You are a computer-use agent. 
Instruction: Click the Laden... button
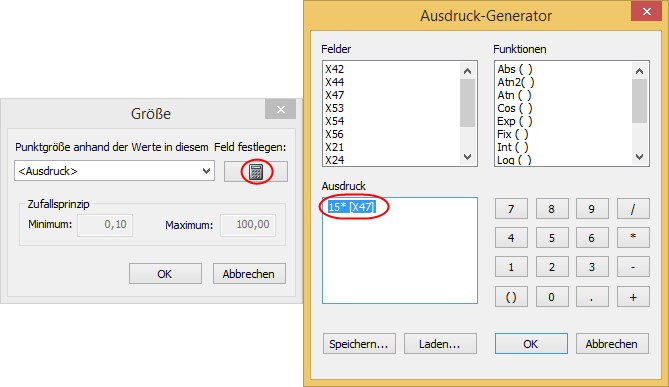click(x=440, y=344)
